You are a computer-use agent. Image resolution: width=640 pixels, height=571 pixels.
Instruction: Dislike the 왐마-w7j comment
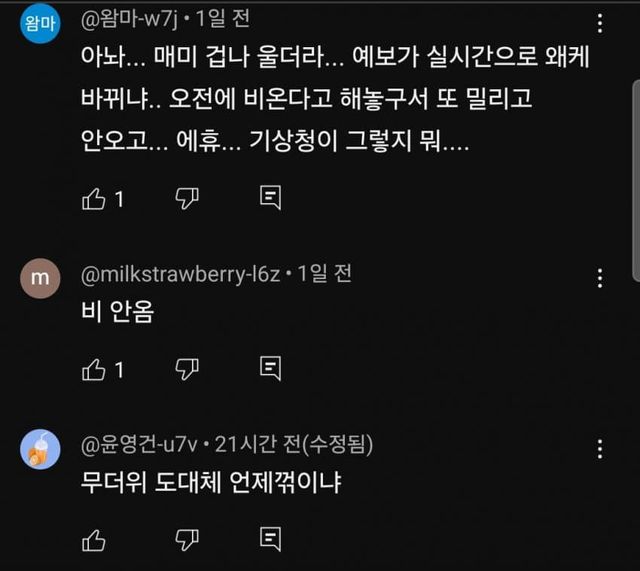tap(187, 199)
